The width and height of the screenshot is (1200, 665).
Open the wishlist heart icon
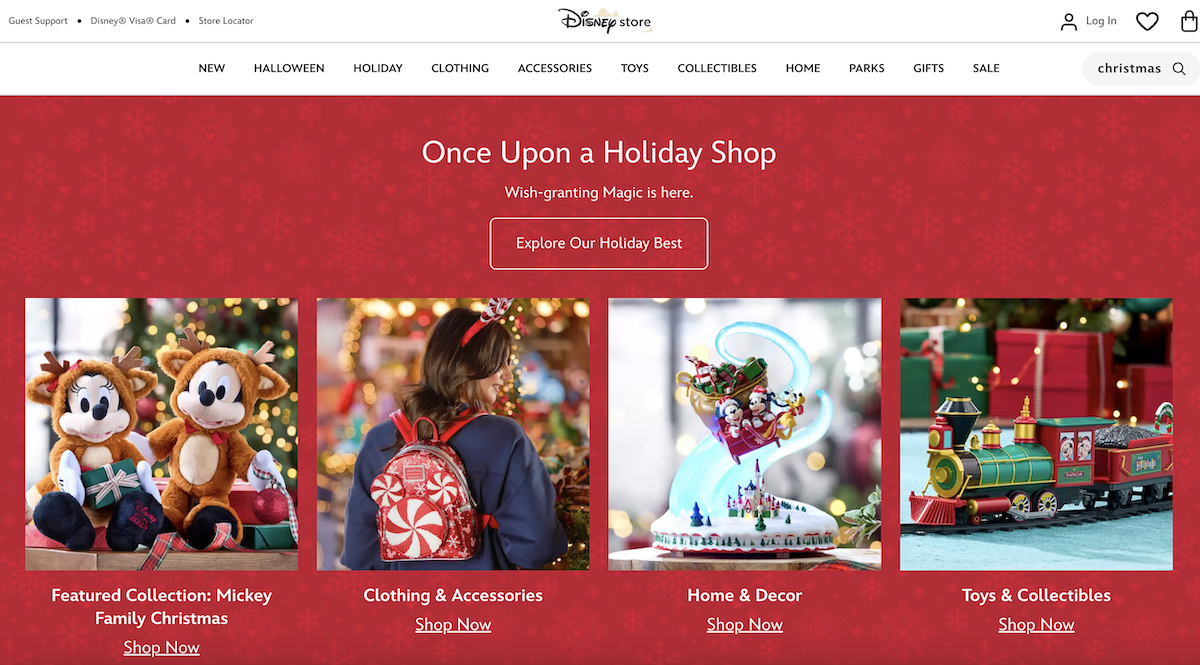pyautogui.click(x=1147, y=21)
